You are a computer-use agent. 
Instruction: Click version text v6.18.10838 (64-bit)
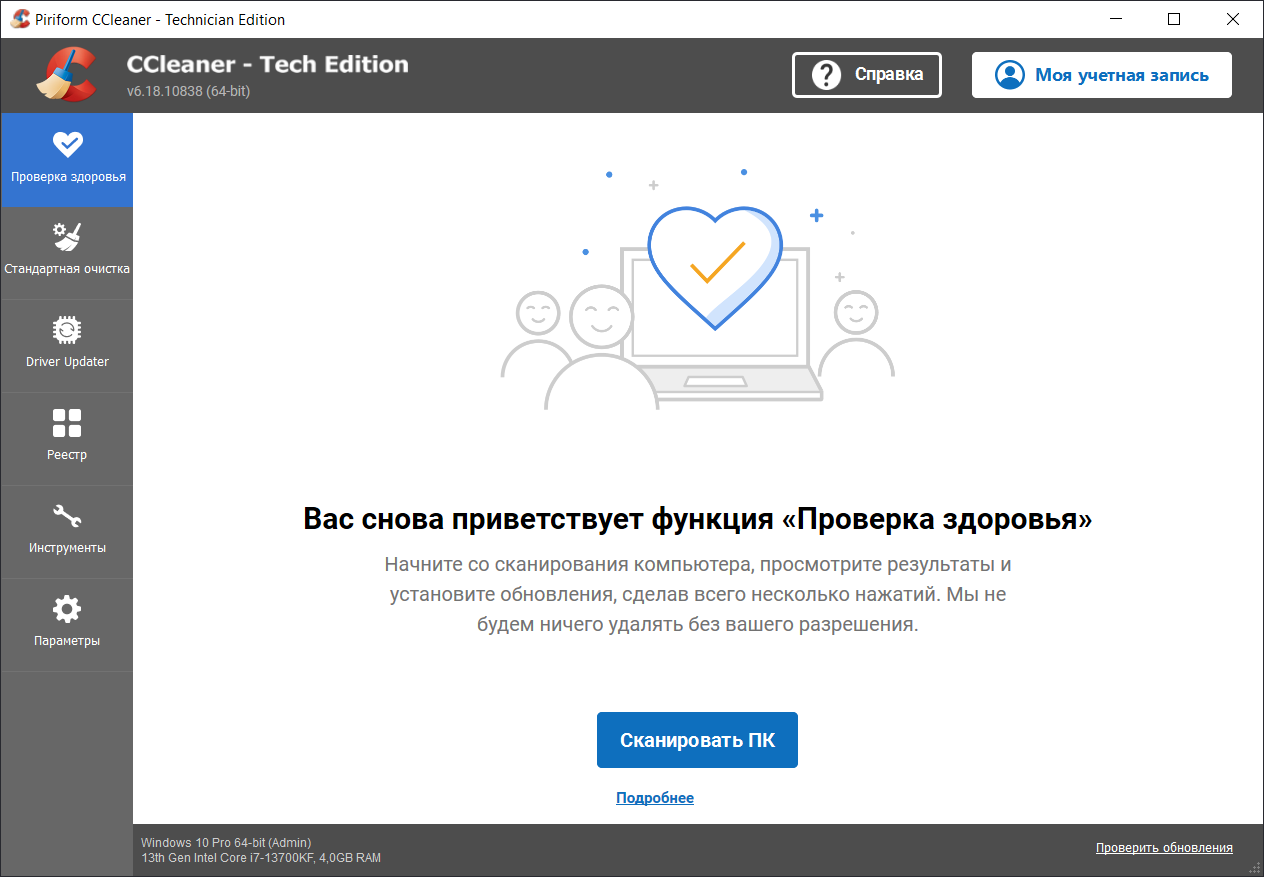pos(188,91)
